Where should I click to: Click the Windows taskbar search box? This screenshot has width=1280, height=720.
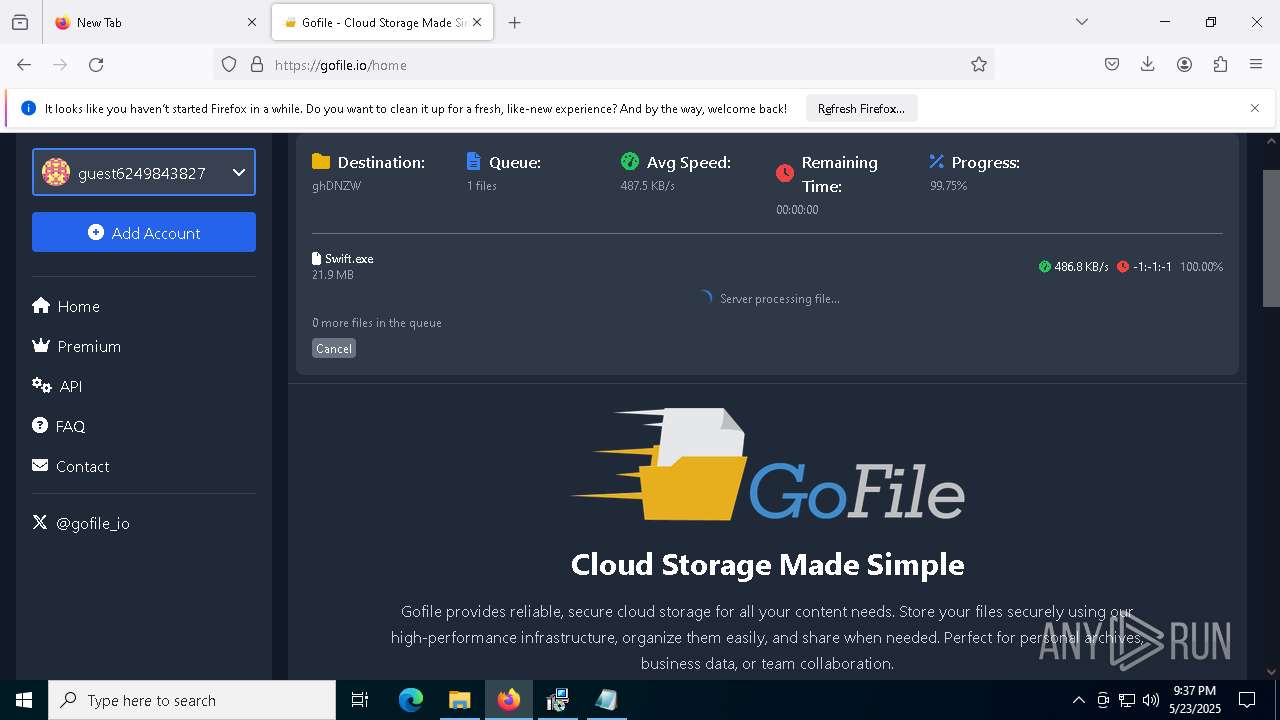192,700
